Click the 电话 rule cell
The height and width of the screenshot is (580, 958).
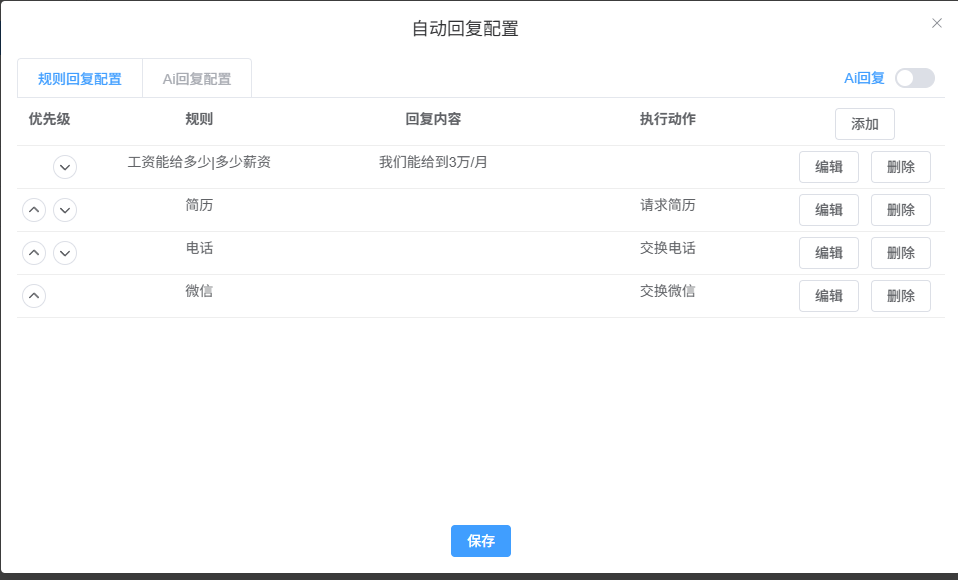coord(199,248)
